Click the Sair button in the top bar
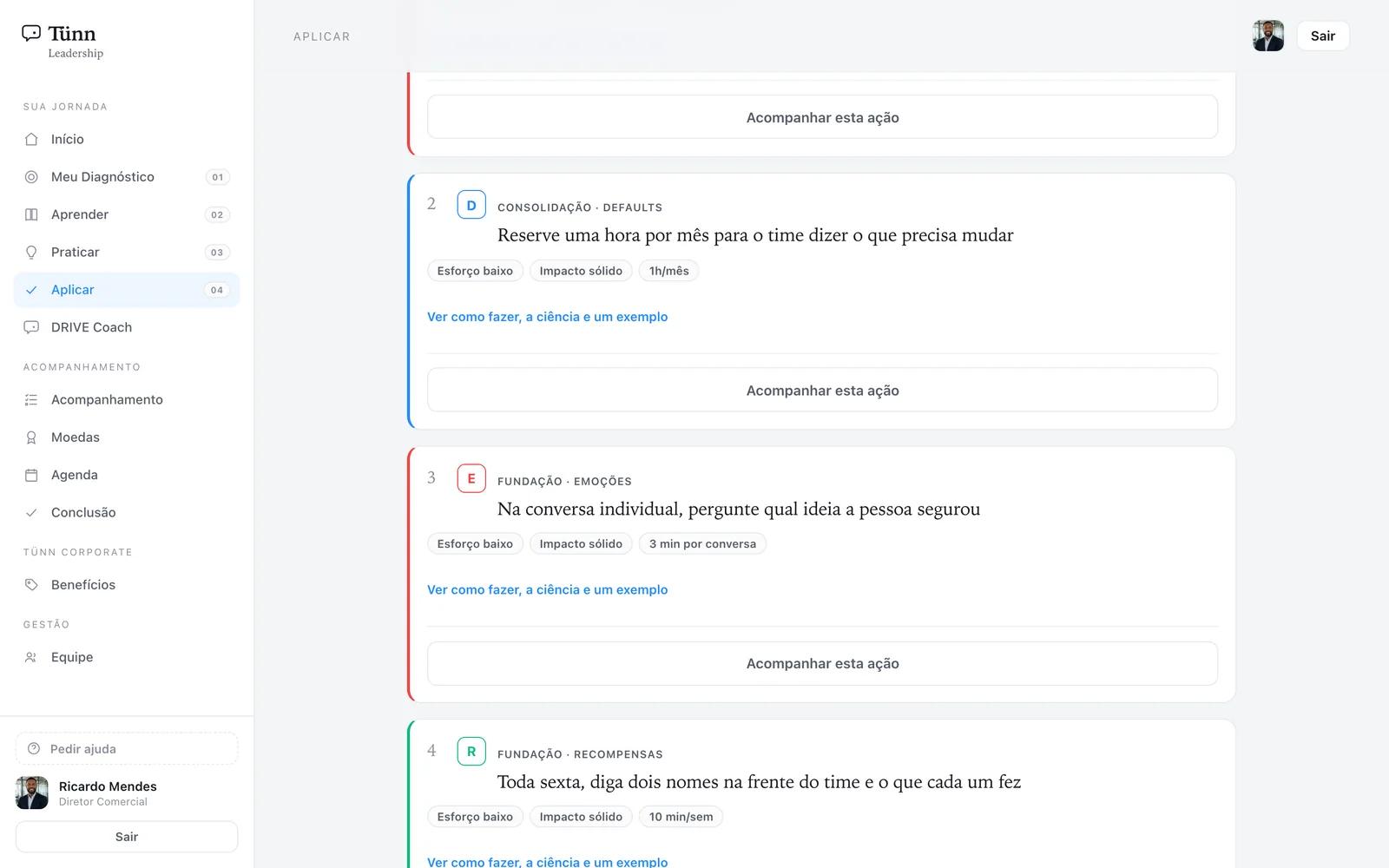The width and height of the screenshot is (1389, 868). pyautogui.click(x=1323, y=36)
